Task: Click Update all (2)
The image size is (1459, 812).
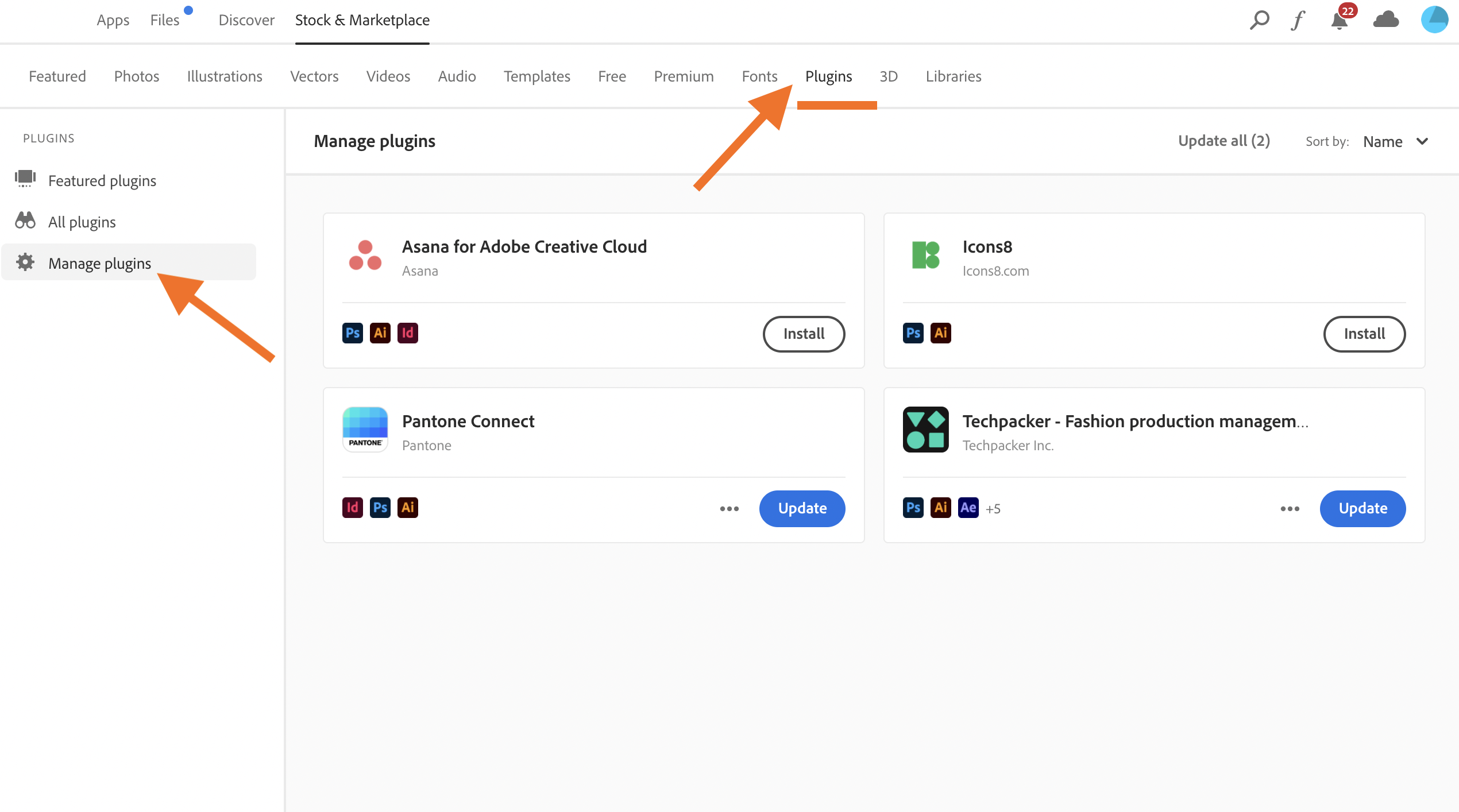Action: 1224,141
